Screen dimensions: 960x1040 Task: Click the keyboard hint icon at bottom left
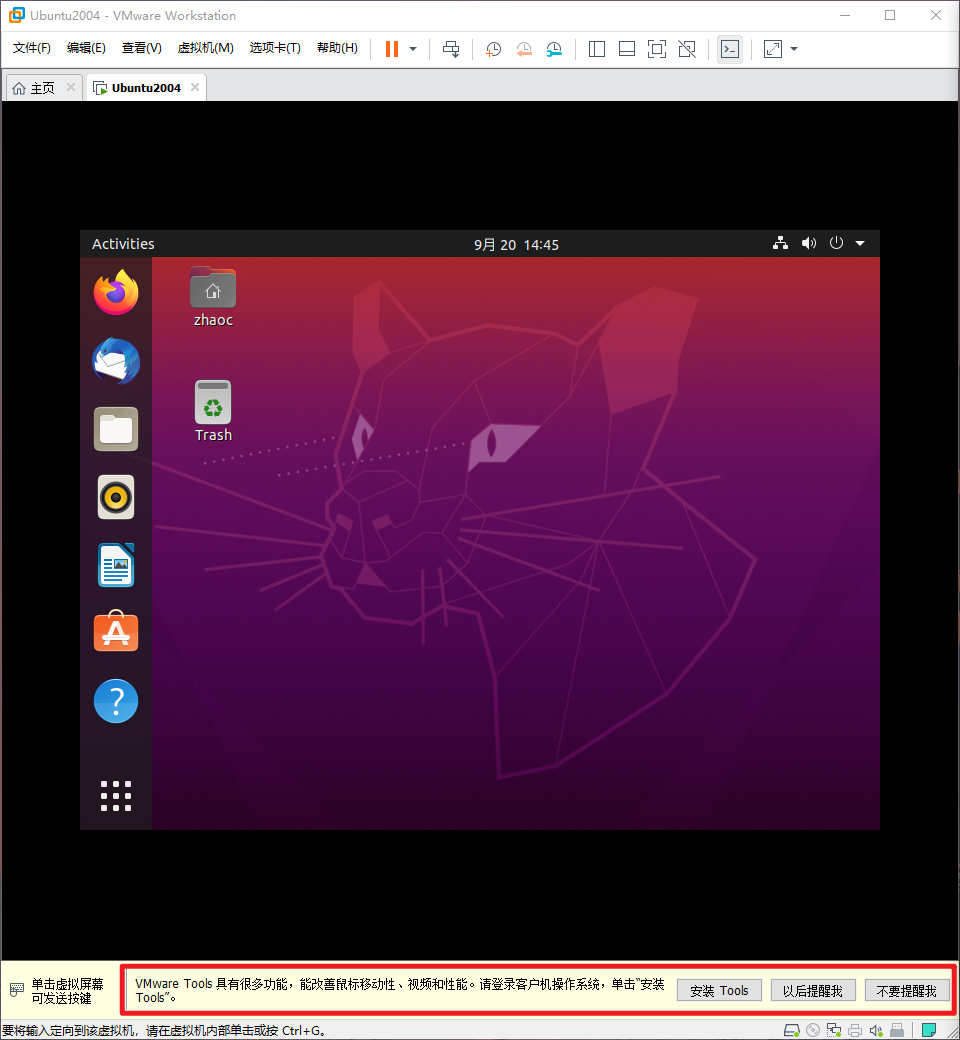pyautogui.click(x=17, y=990)
